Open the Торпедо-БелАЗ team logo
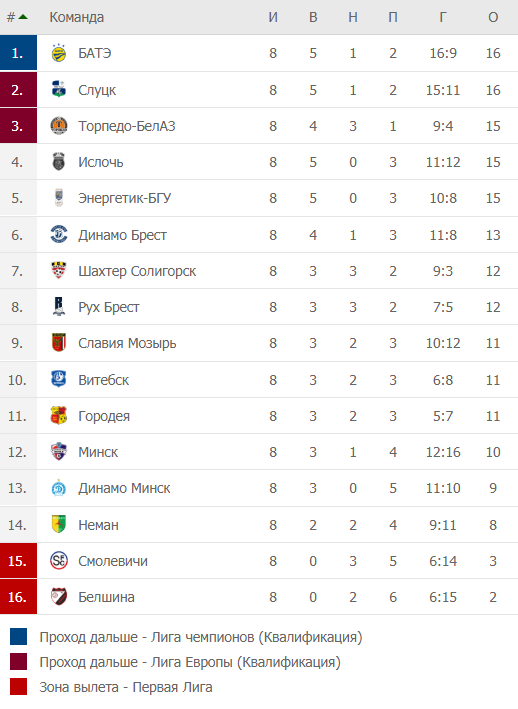Viewport: 518px width, 709px height. pos(59,126)
